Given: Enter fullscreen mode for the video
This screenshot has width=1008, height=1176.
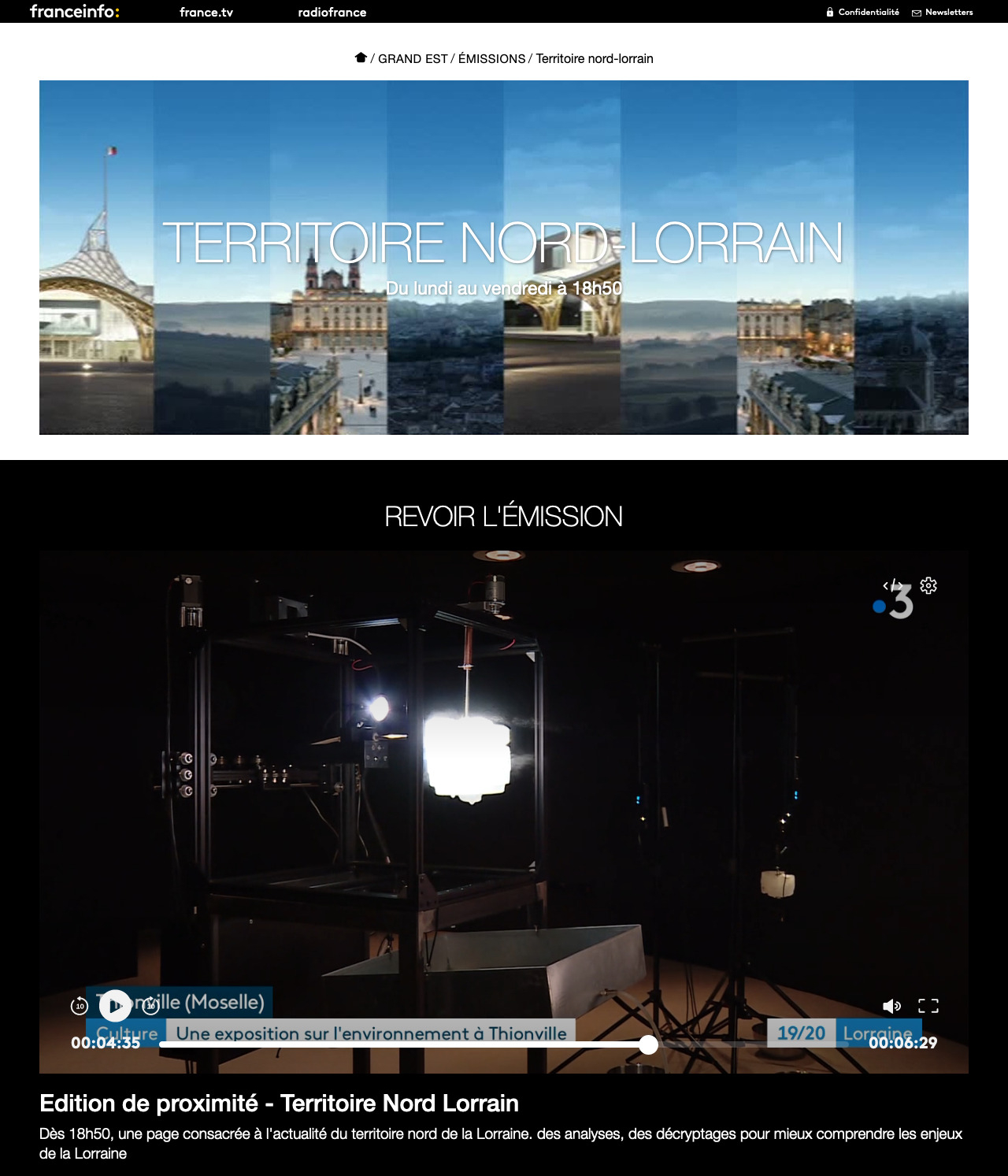Looking at the screenshot, I should point(928,1006).
